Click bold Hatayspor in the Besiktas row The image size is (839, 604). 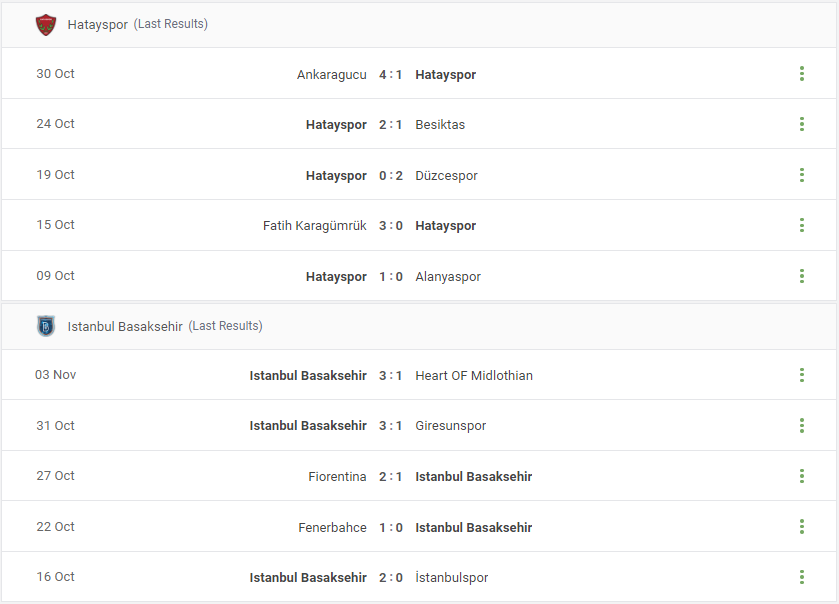[x=336, y=125]
